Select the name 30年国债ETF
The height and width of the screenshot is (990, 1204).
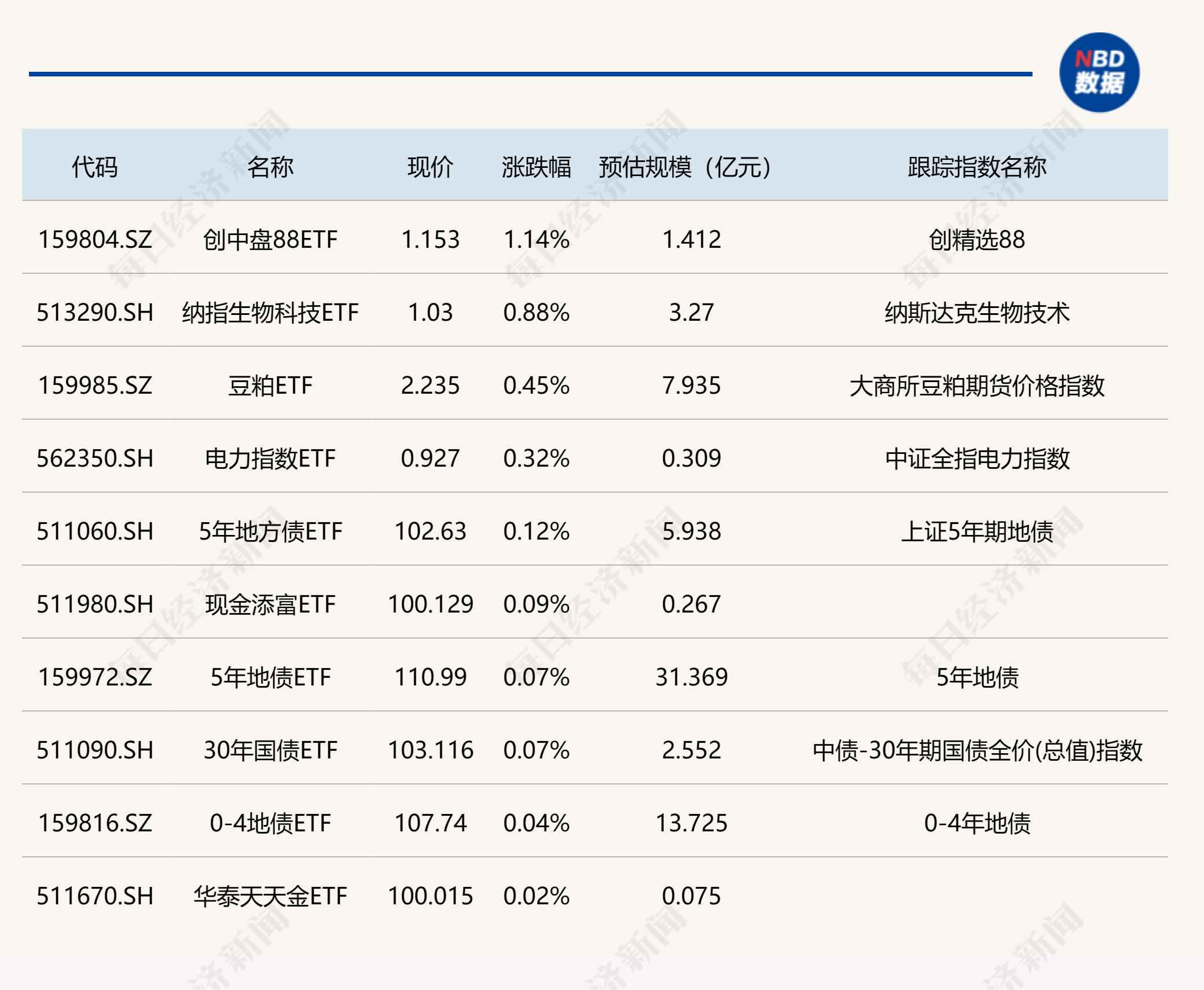point(270,750)
